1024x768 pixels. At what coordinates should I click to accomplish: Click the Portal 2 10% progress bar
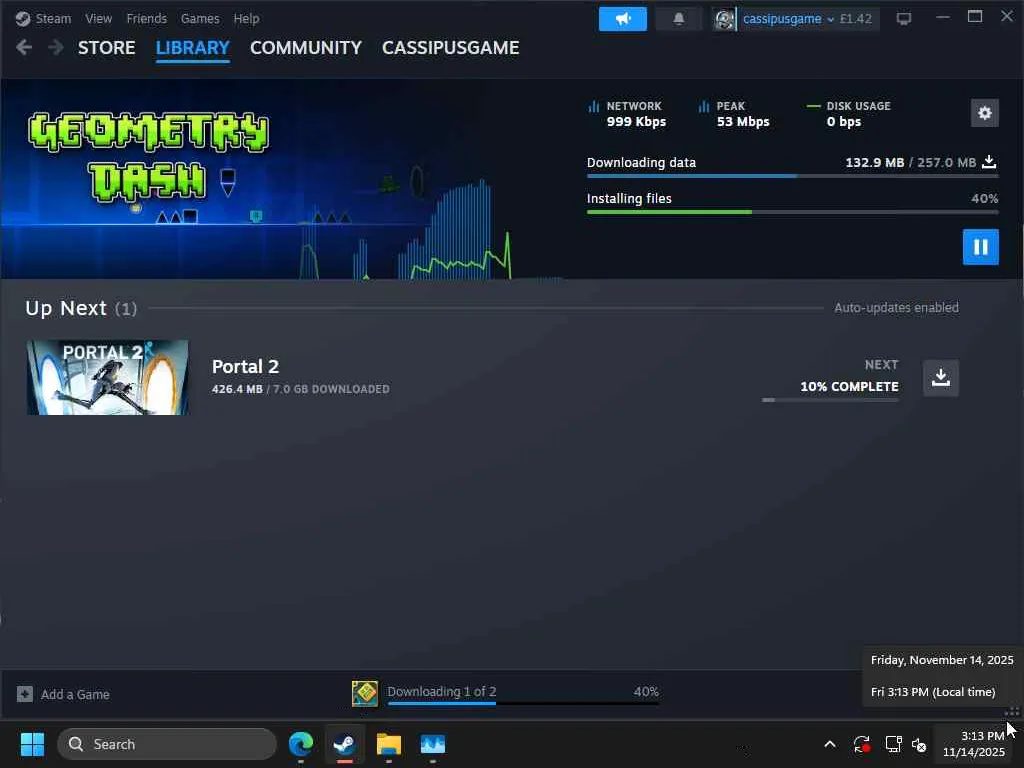(x=830, y=400)
